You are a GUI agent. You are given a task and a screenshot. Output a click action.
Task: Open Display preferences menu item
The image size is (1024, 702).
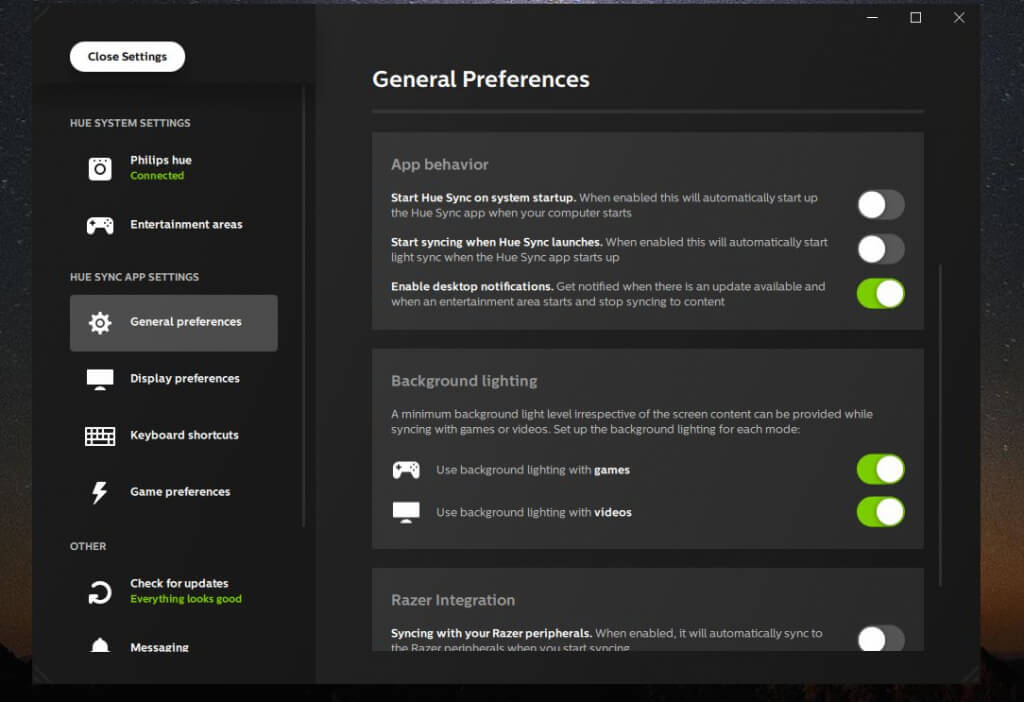[x=185, y=379]
